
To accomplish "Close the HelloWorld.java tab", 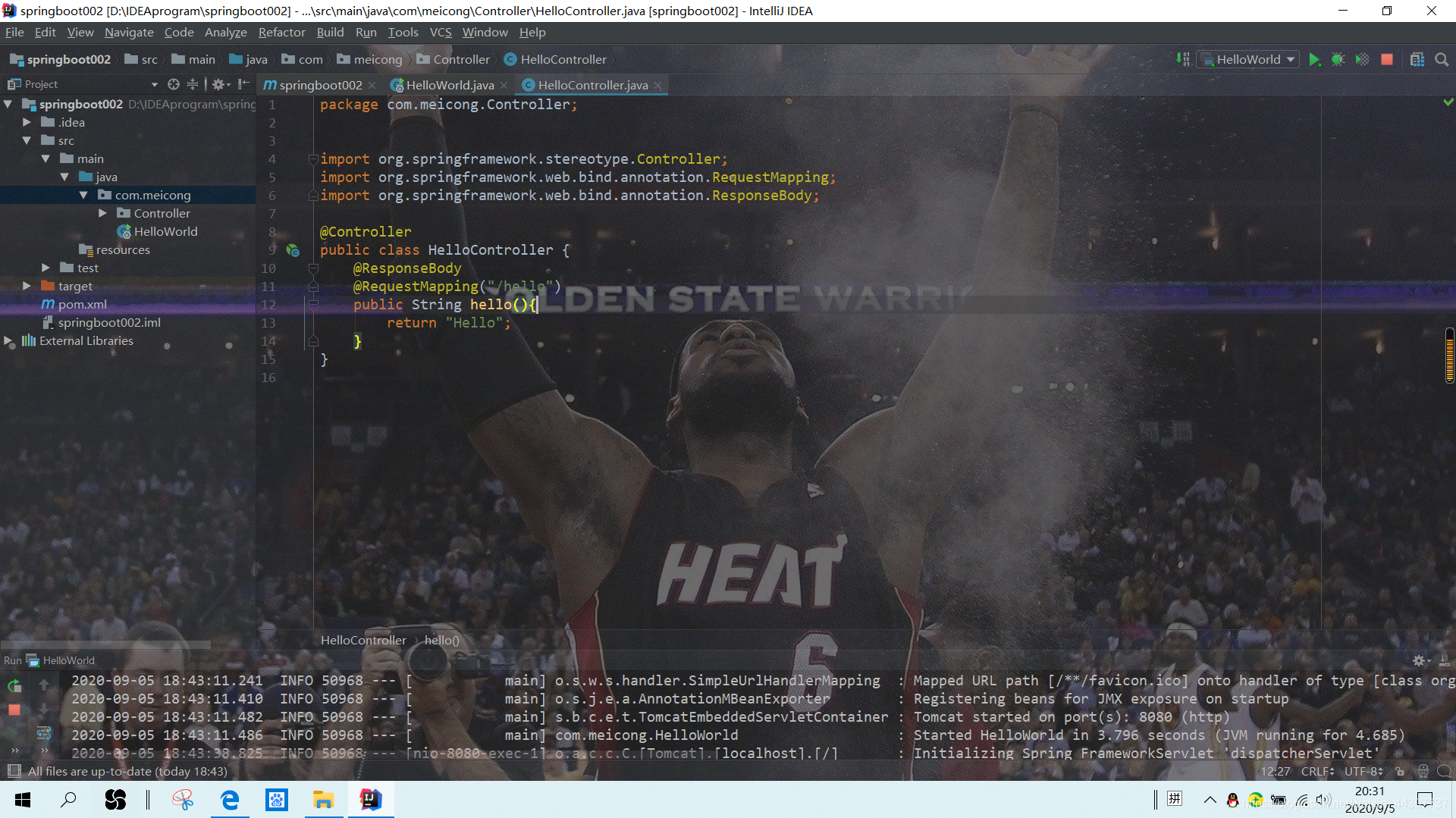I will point(504,86).
